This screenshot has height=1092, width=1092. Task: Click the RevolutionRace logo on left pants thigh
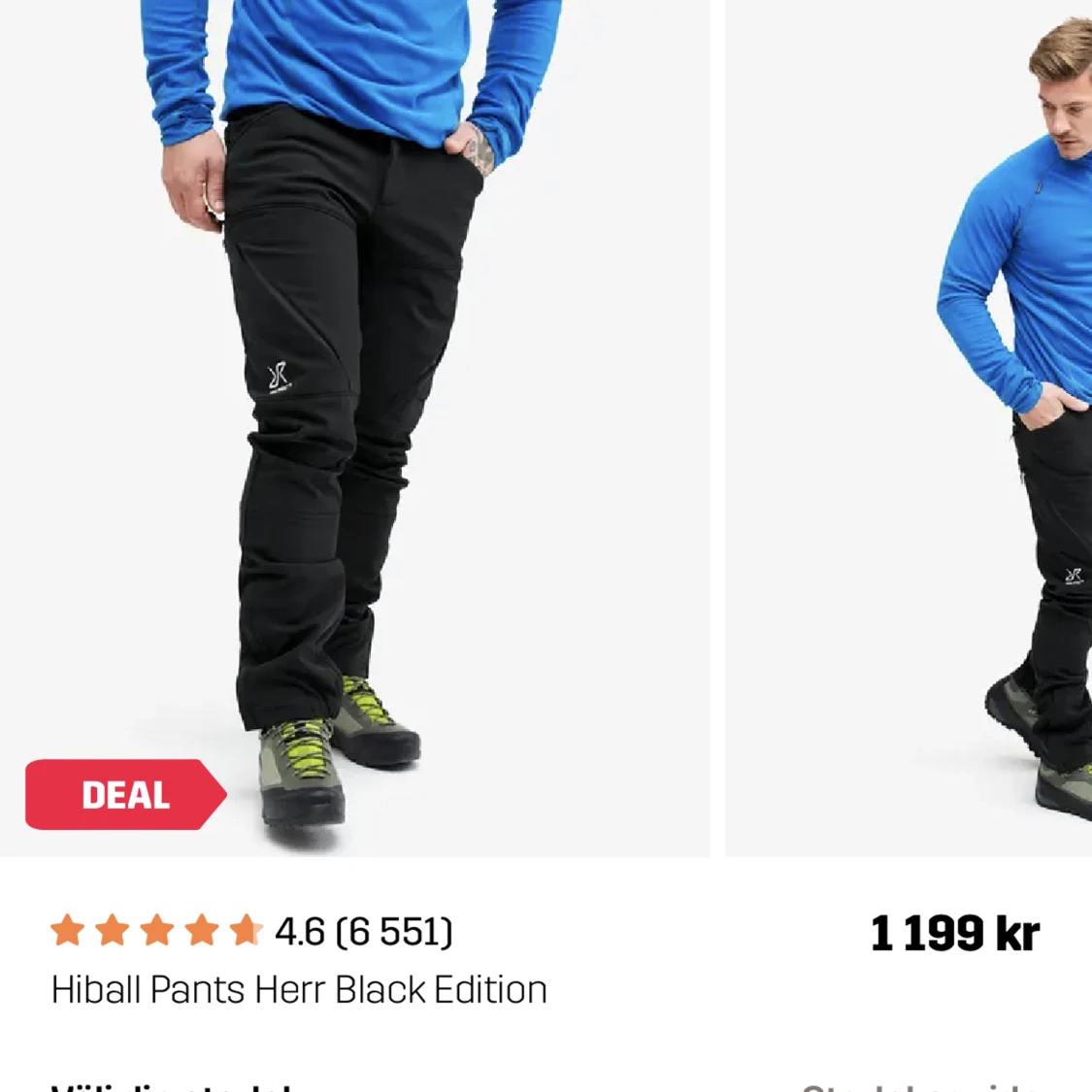[x=279, y=379]
